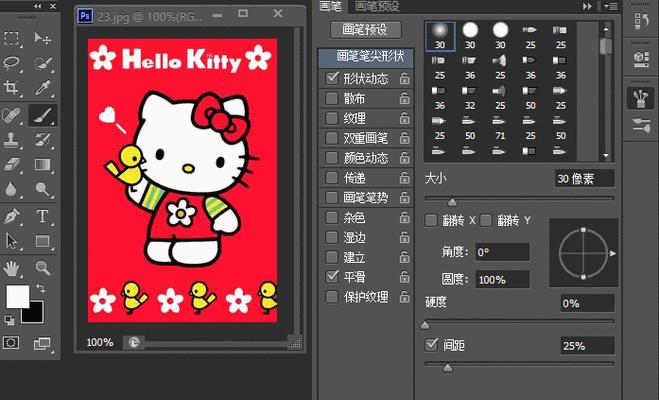This screenshot has width=659, height=400.
Task: Select the Crop tool
Action: (11, 87)
